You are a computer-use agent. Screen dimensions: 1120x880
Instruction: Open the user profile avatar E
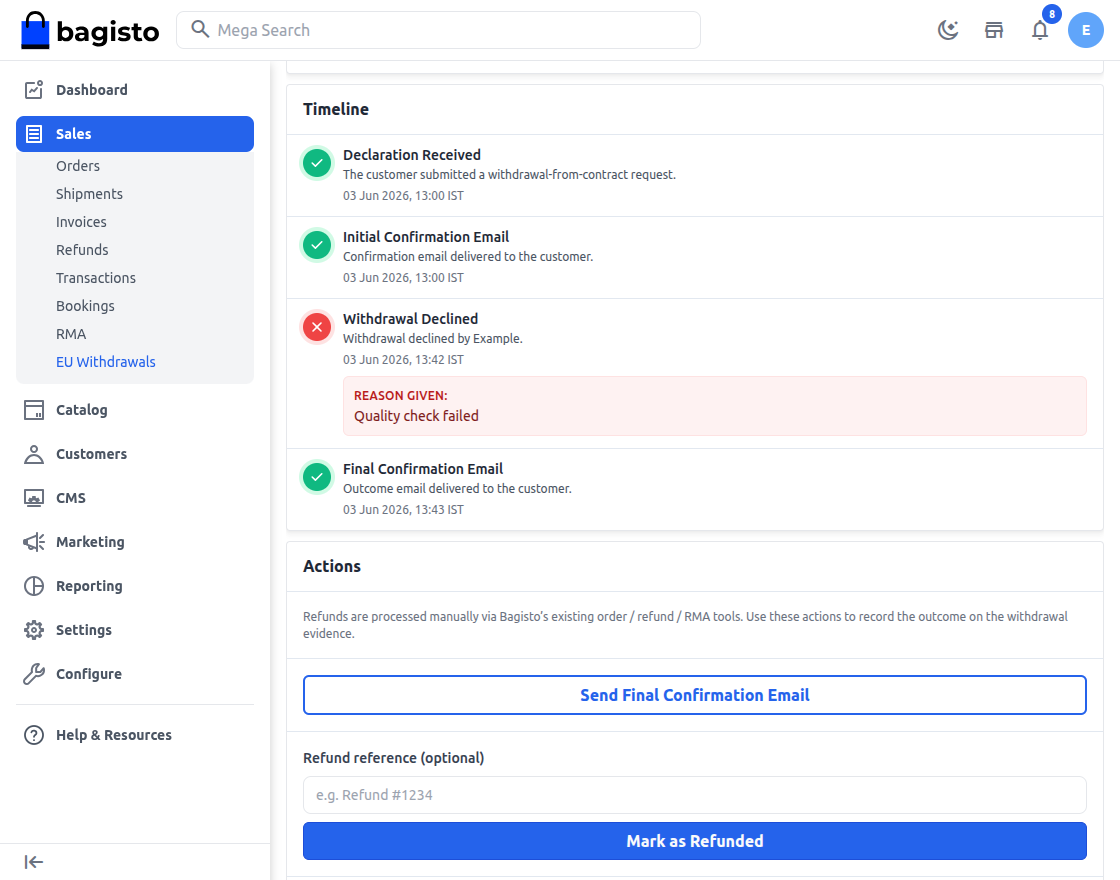click(x=1086, y=30)
